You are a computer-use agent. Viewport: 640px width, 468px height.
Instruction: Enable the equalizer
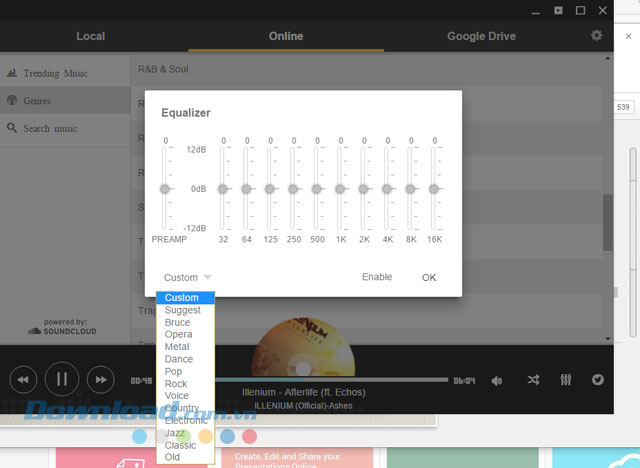click(377, 277)
